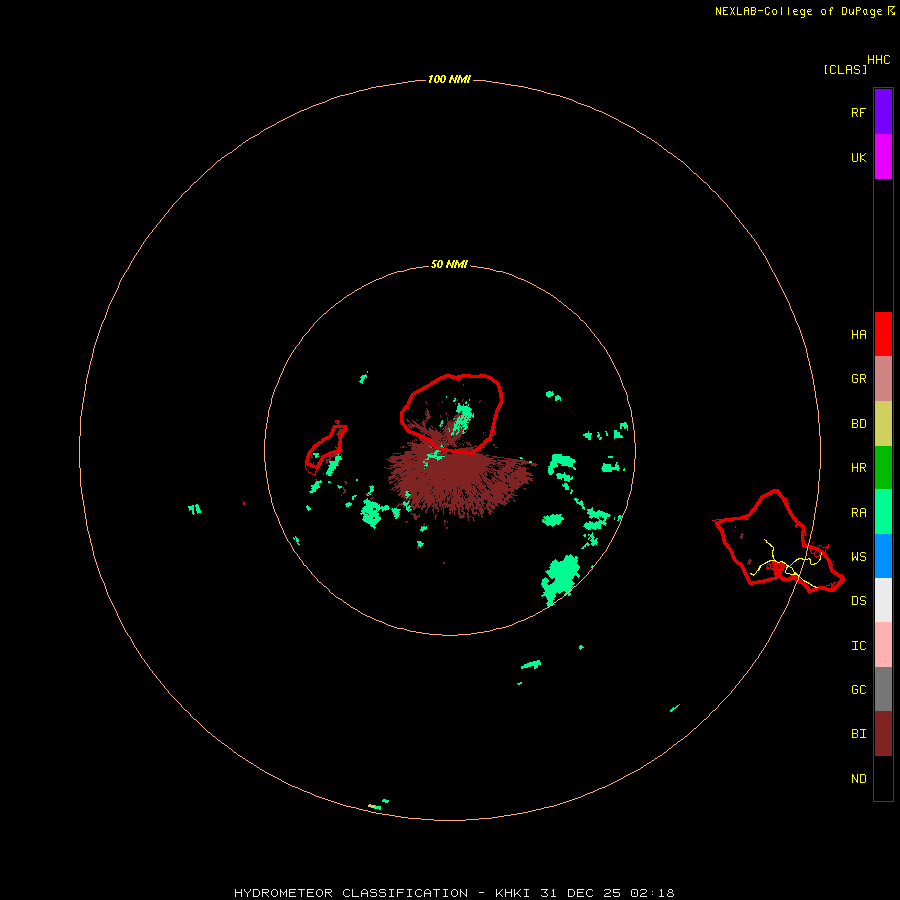Click the RF legend label
Viewport: 900px width, 900px height.
click(x=859, y=112)
